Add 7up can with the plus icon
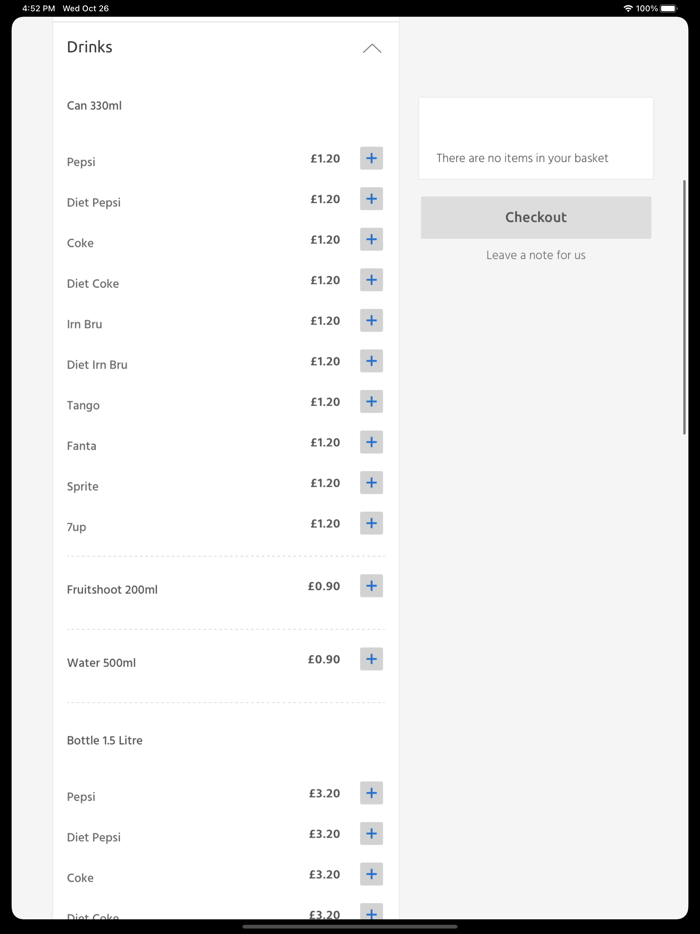Image resolution: width=700 pixels, height=934 pixels. coord(371,523)
